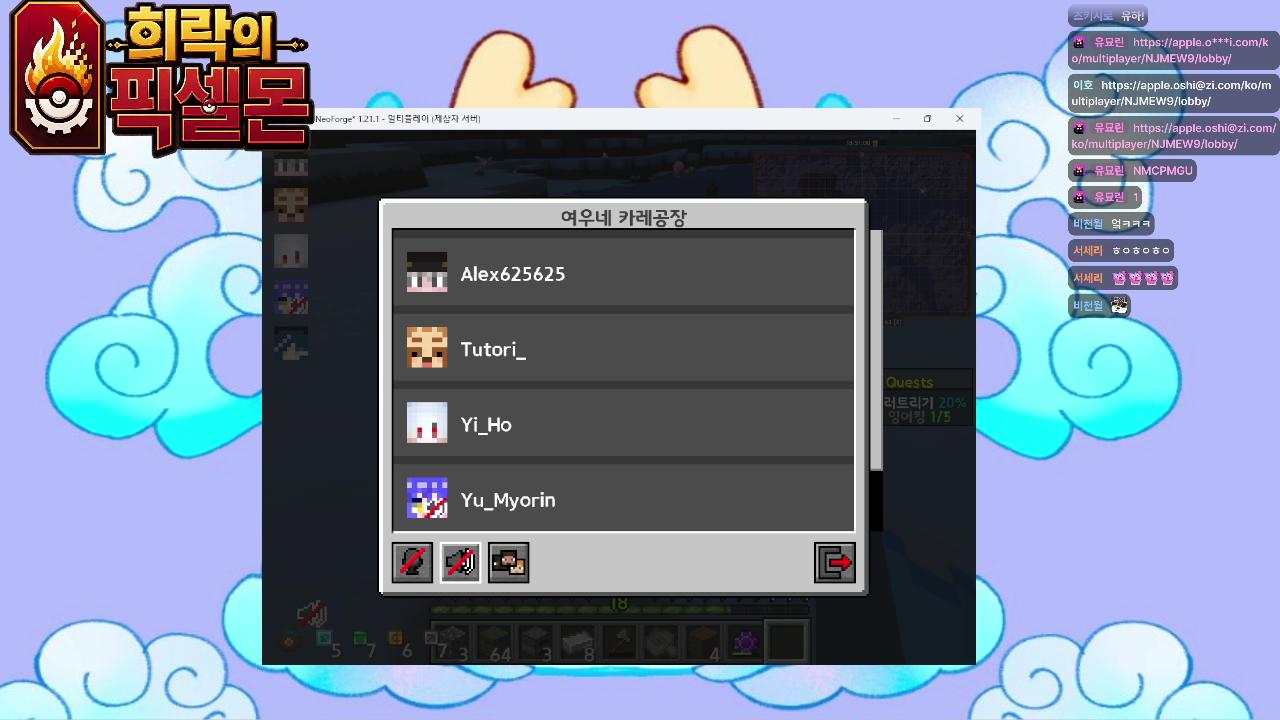Click the player list scrollbar
The width and height of the screenshot is (1280, 720).
pos(876,350)
